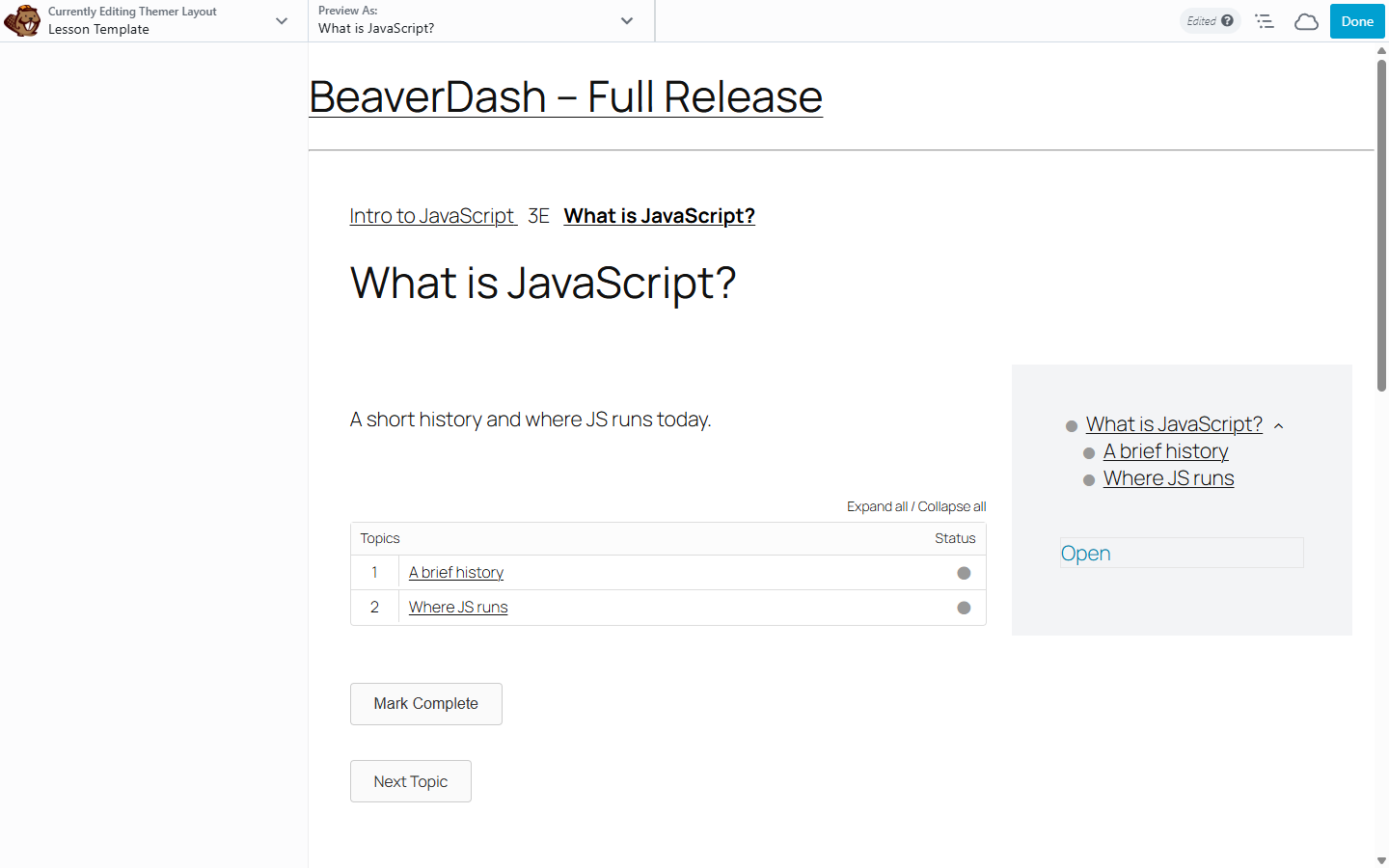Click the Status column header

point(955,538)
